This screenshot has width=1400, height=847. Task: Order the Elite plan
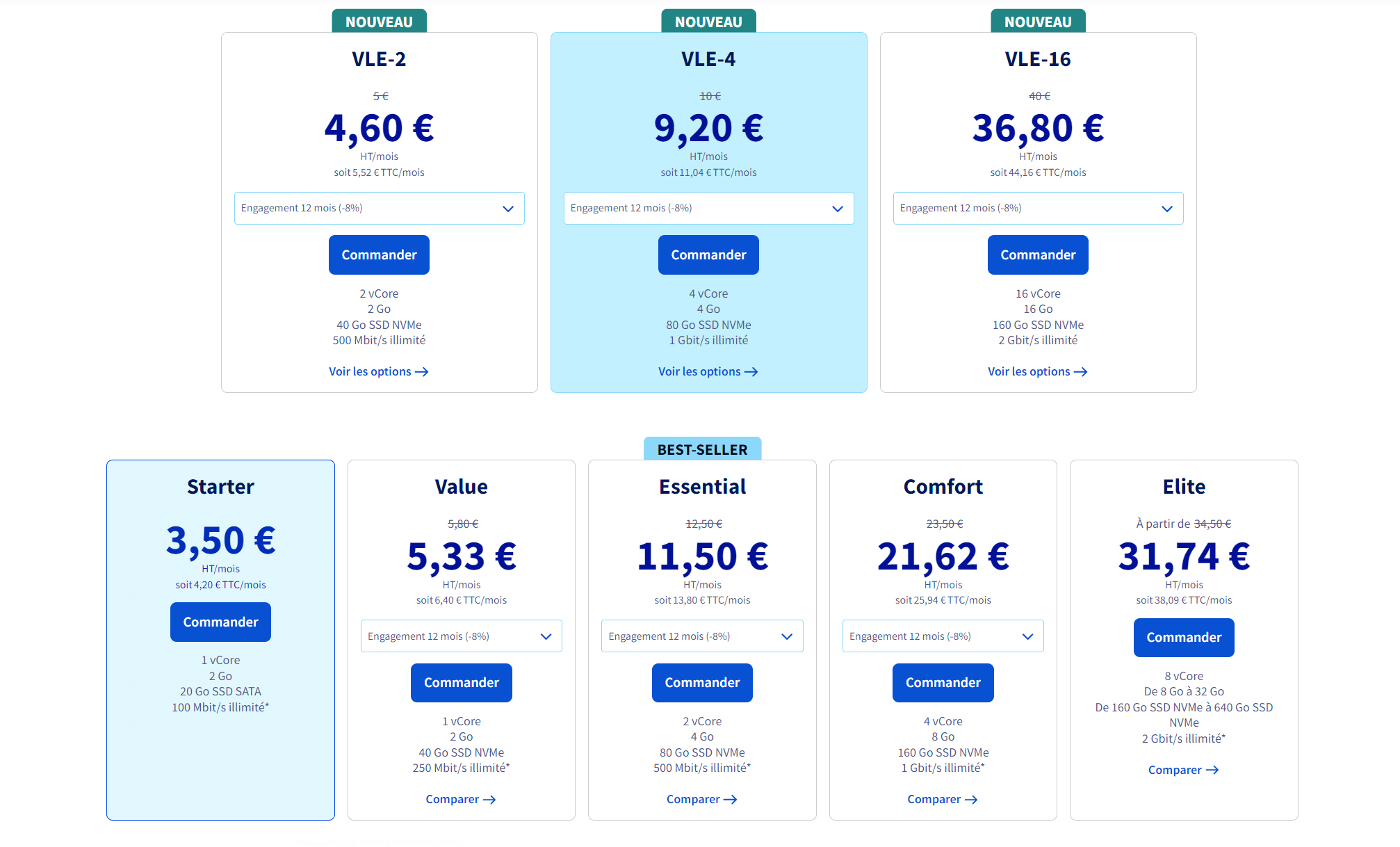click(x=1184, y=637)
